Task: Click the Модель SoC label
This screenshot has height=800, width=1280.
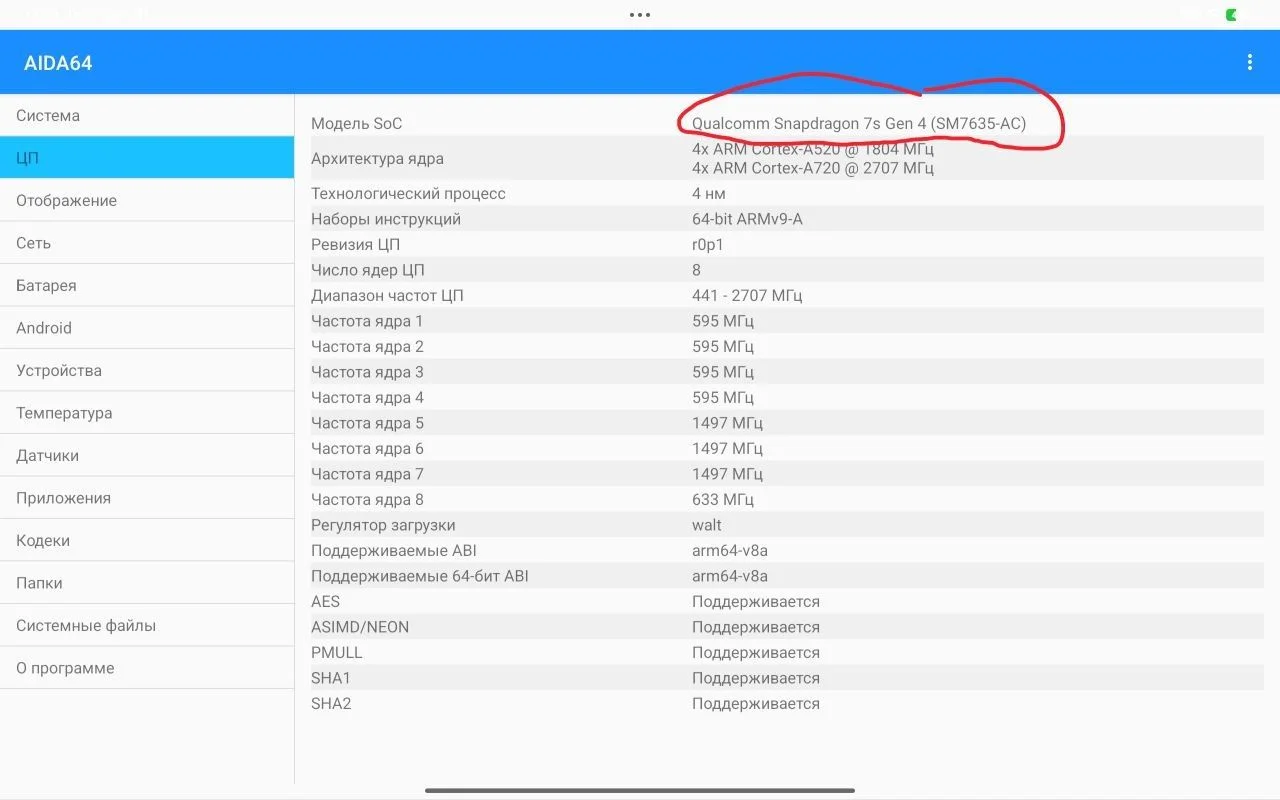Action: tap(357, 123)
